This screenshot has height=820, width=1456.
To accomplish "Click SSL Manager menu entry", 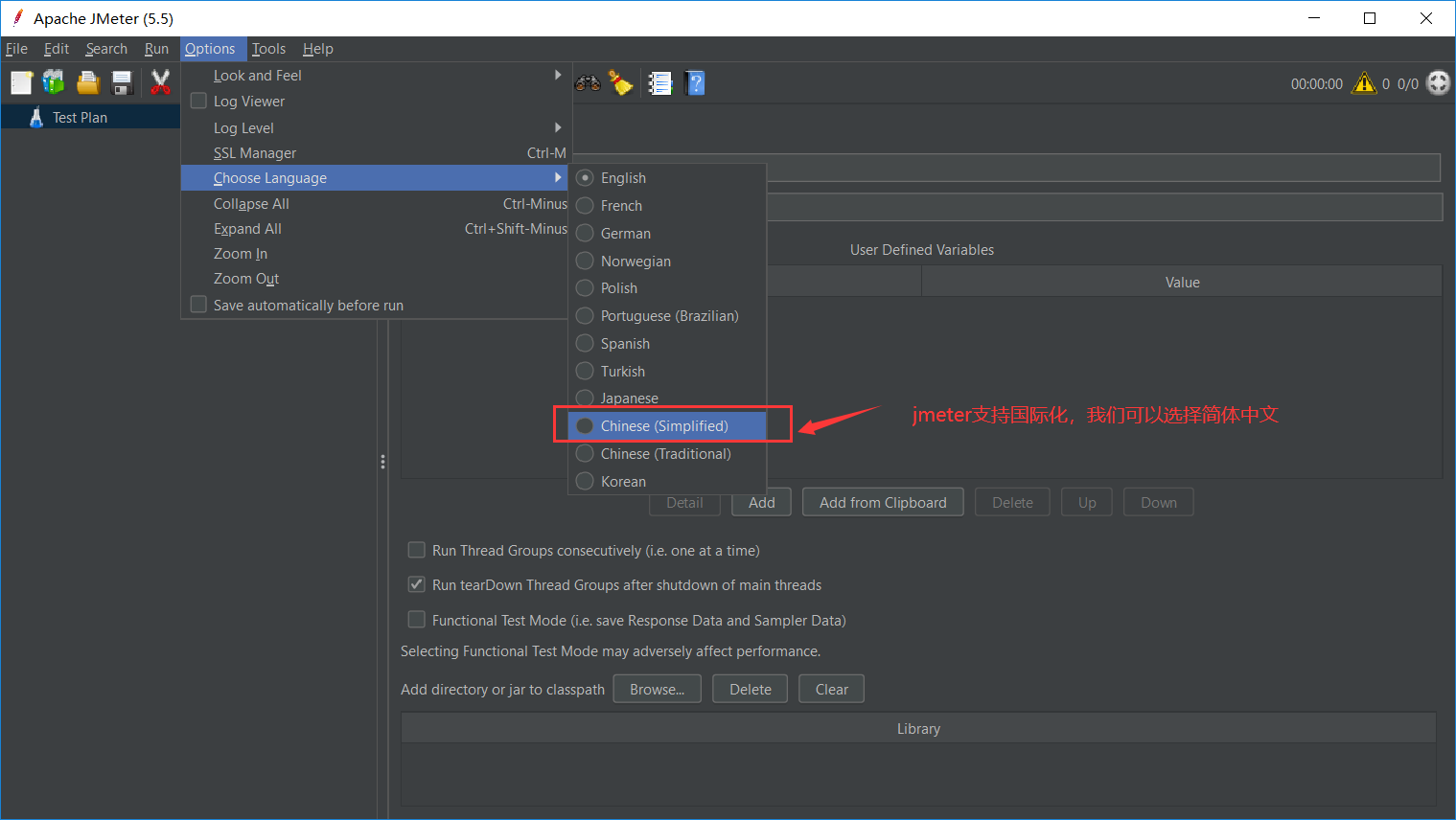I will pyautogui.click(x=255, y=153).
